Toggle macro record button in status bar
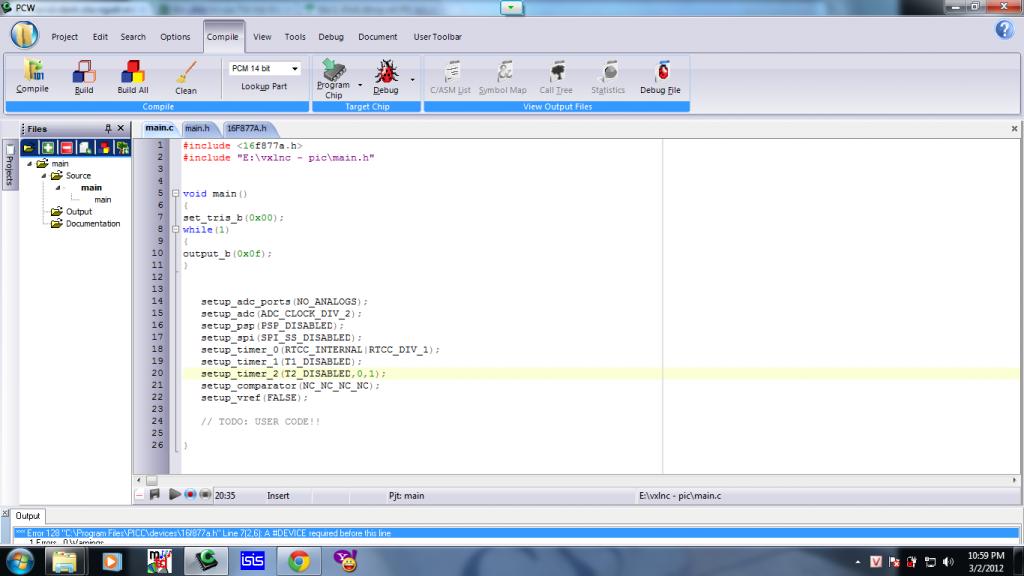The width and height of the screenshot is (1024, 576). (189, 495)
